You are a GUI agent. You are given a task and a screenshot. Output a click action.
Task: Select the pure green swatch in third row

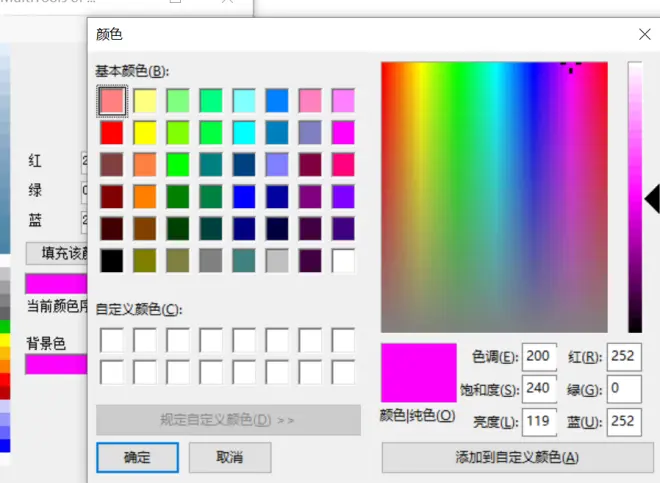178,165
